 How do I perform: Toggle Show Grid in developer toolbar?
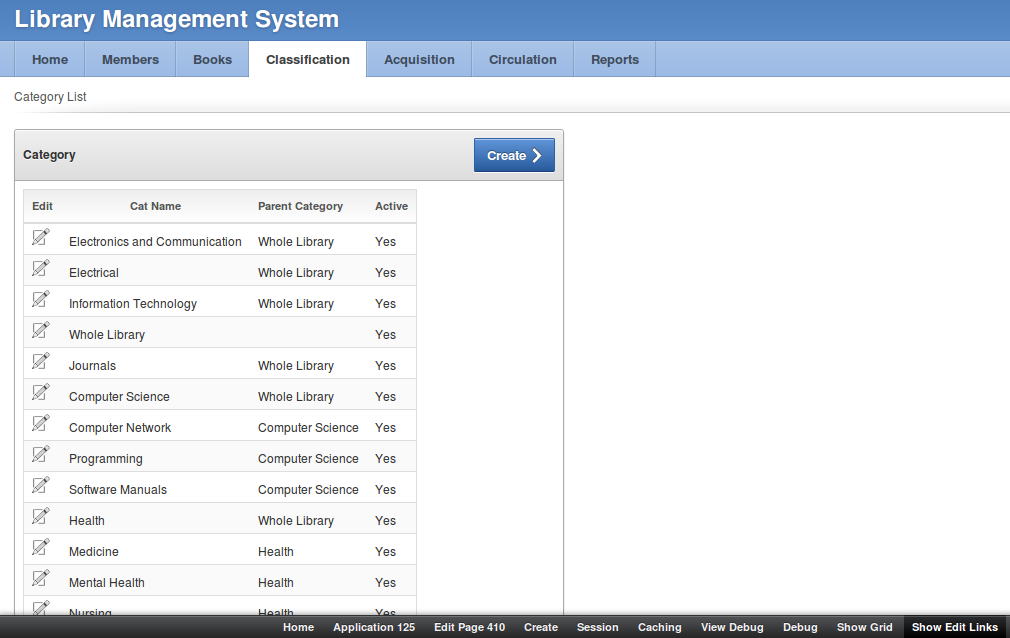(864, 627)
